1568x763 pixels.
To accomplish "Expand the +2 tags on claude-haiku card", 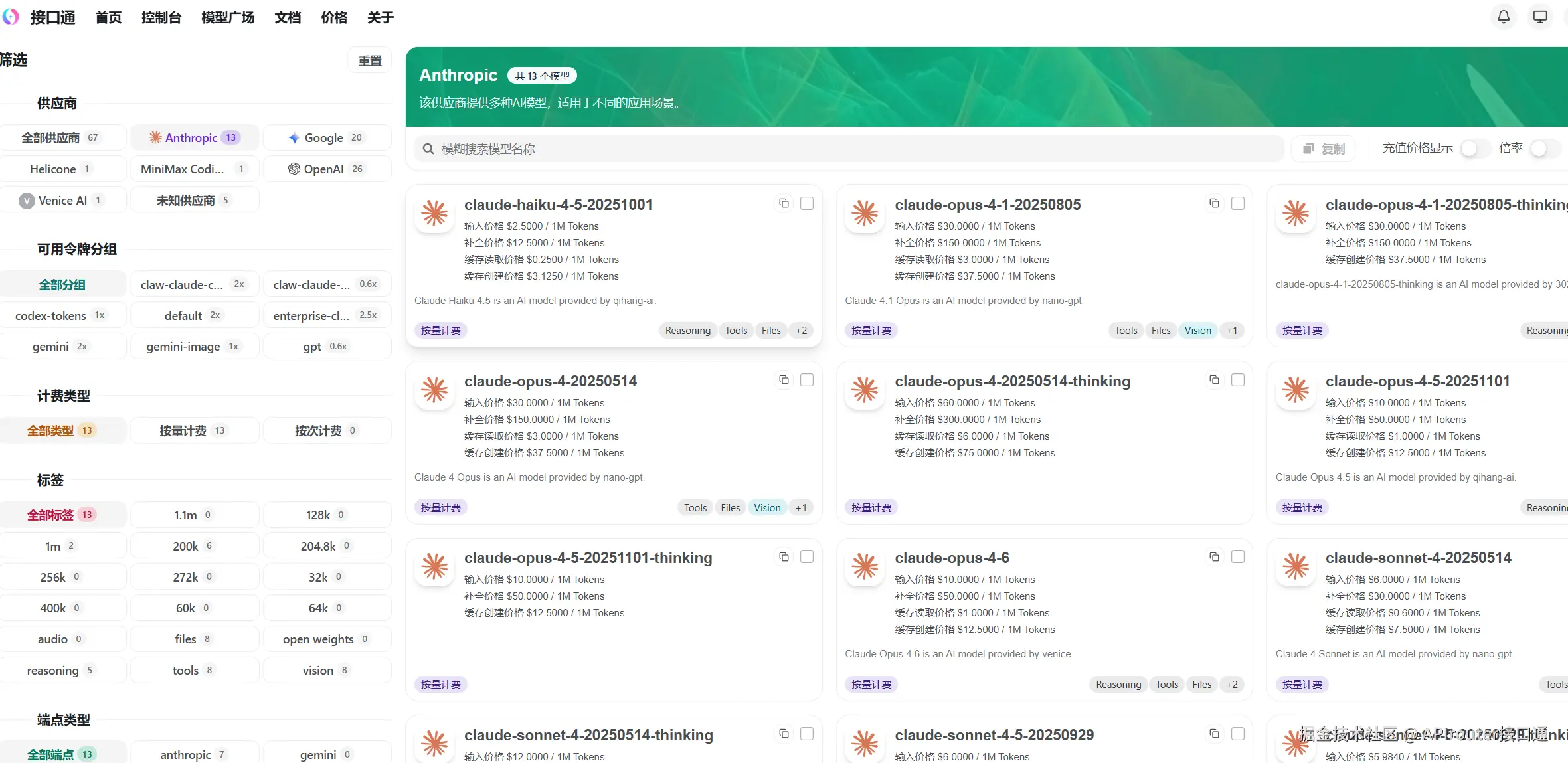I will 802,331.
